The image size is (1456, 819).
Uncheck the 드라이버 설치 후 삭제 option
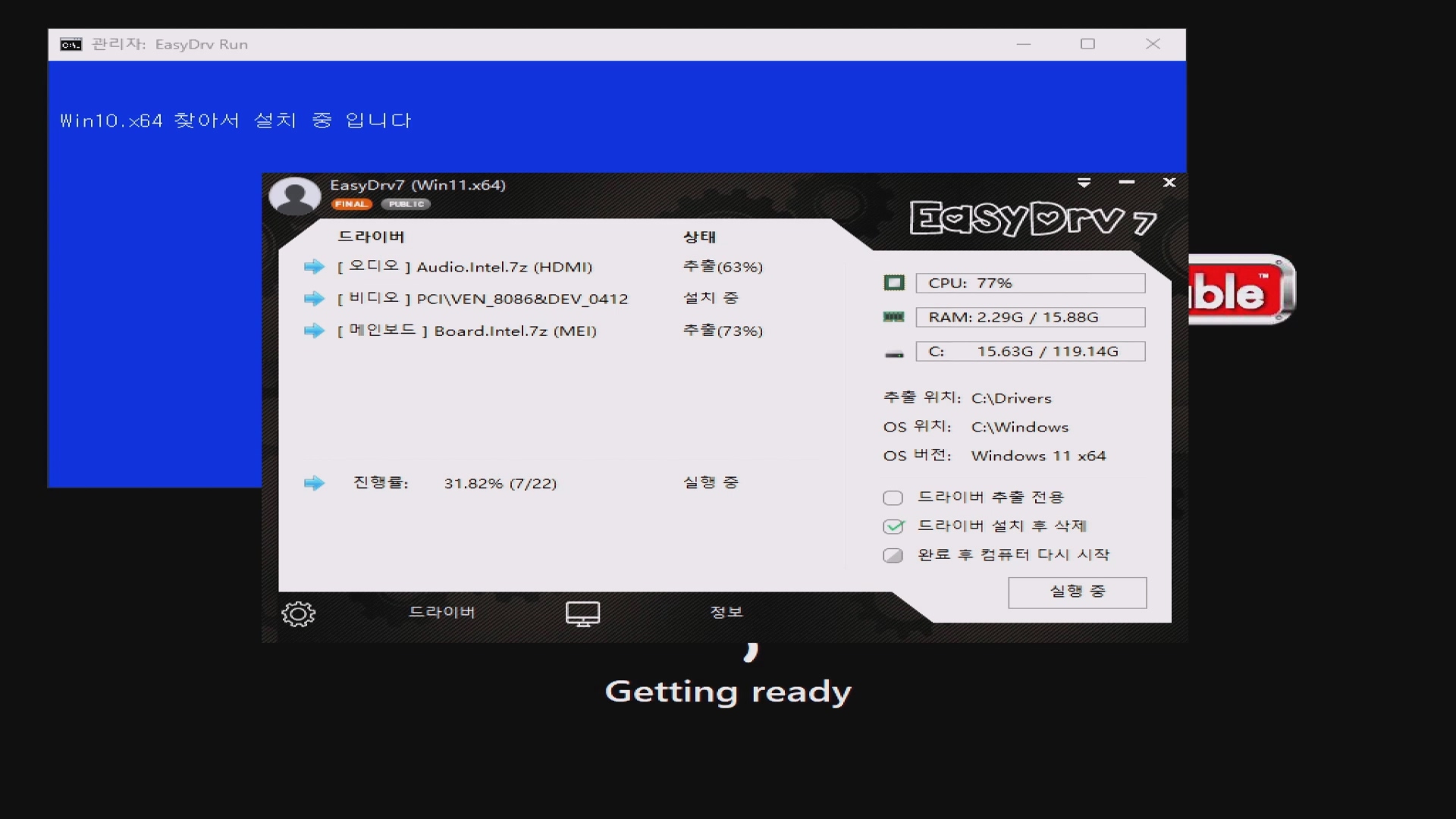pyautogui.click(x=893, y=526)
